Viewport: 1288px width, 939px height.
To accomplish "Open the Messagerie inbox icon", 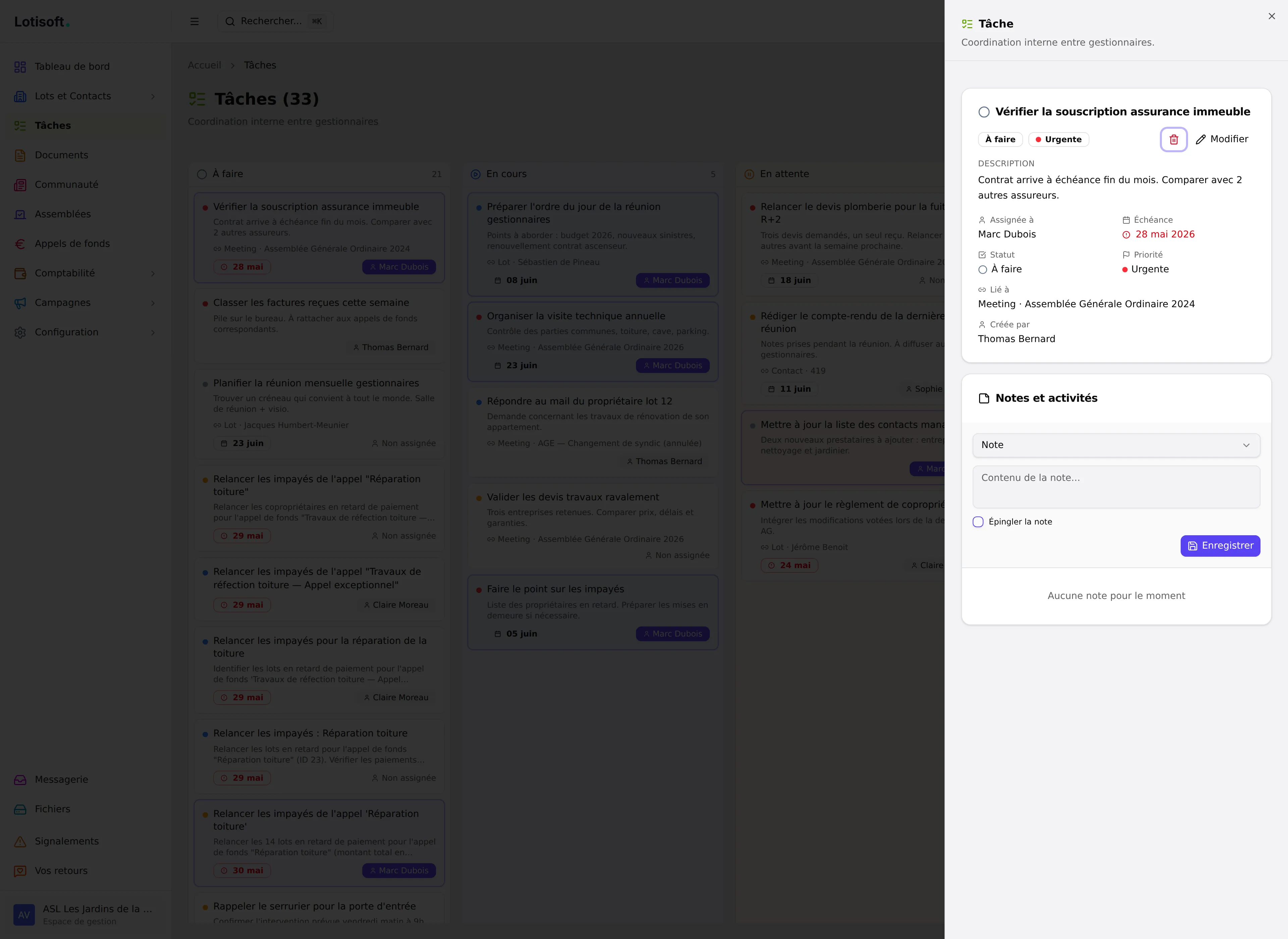I will tap(20, 780).
